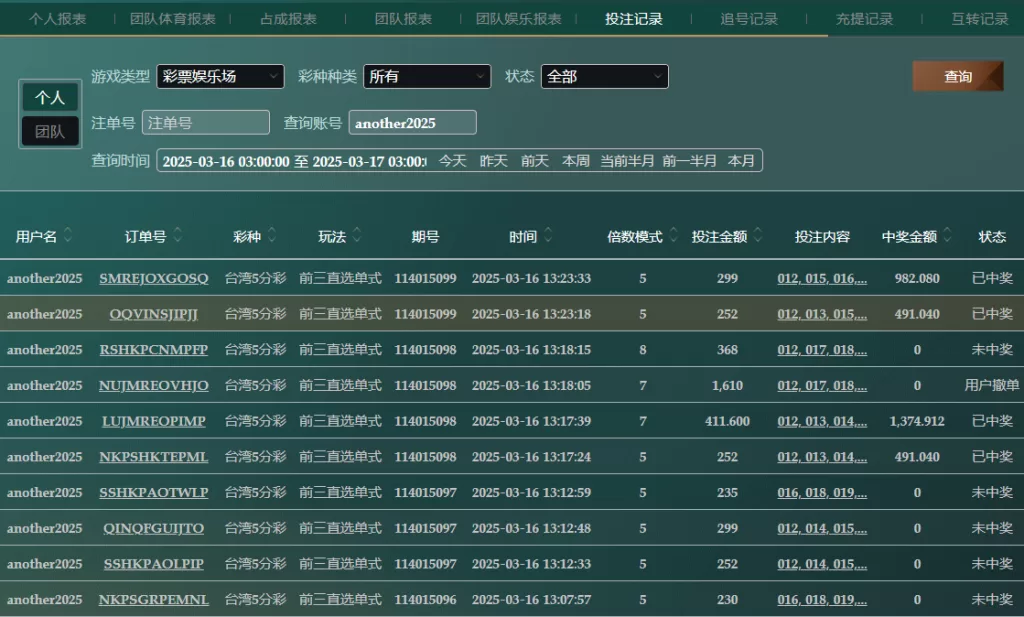Open the 占成报表 tab
The width and height of the screenshot is (1024, 617).
(288, 19)
